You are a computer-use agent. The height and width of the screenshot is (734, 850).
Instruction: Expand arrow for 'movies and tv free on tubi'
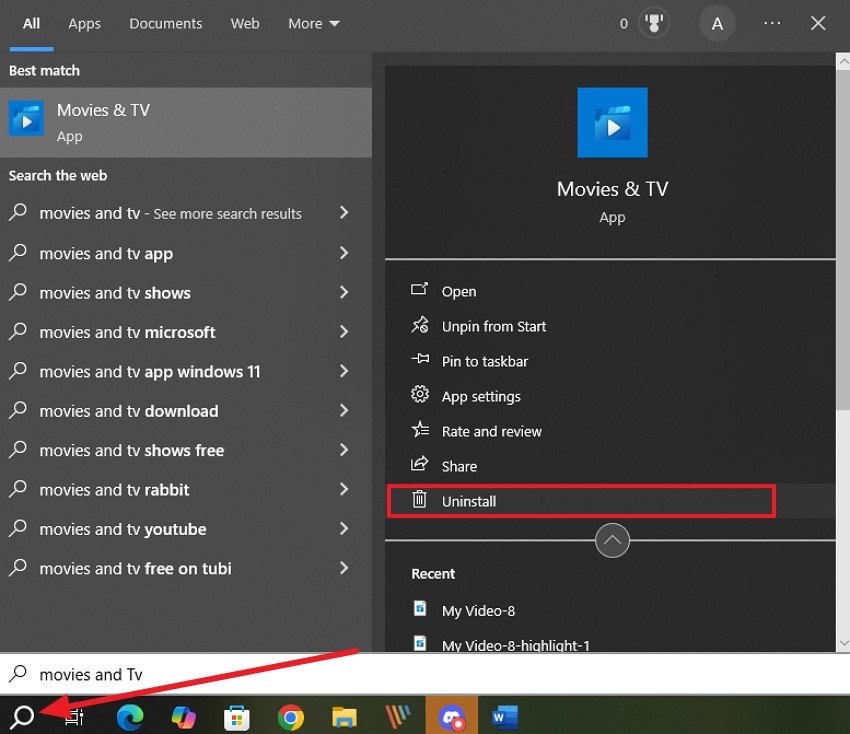click(344, 568)
